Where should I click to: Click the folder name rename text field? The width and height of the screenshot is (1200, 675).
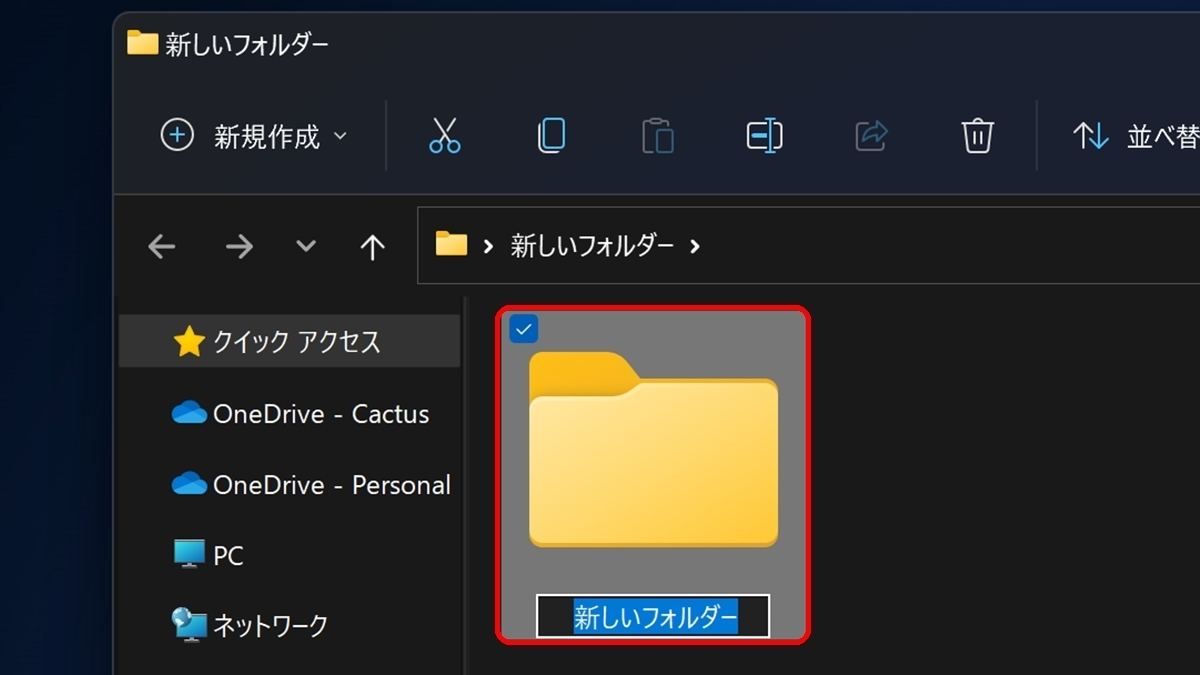pyautogui.click(x=653, y=617)
